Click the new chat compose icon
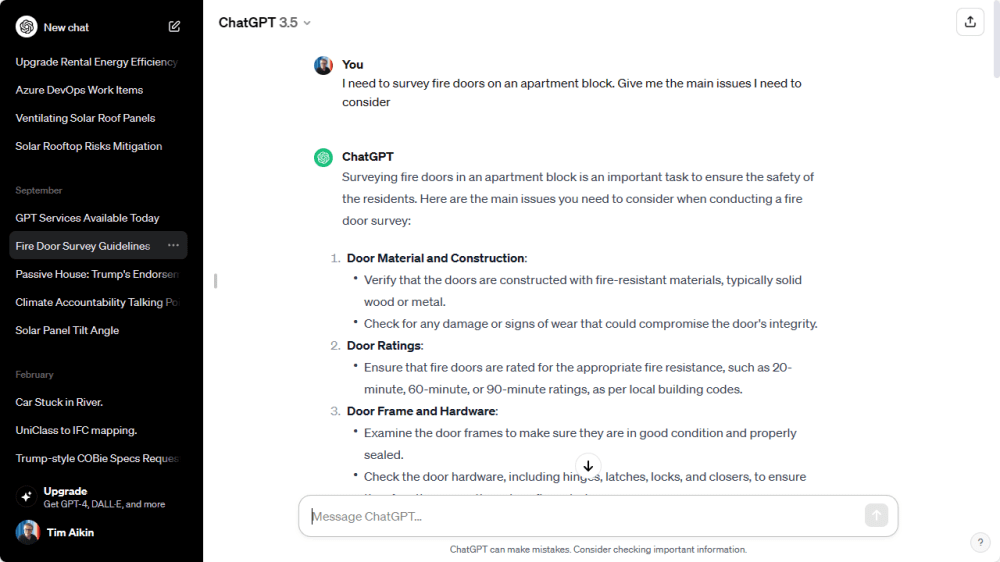The image size is (1000, 562). [x=175, y=27]
